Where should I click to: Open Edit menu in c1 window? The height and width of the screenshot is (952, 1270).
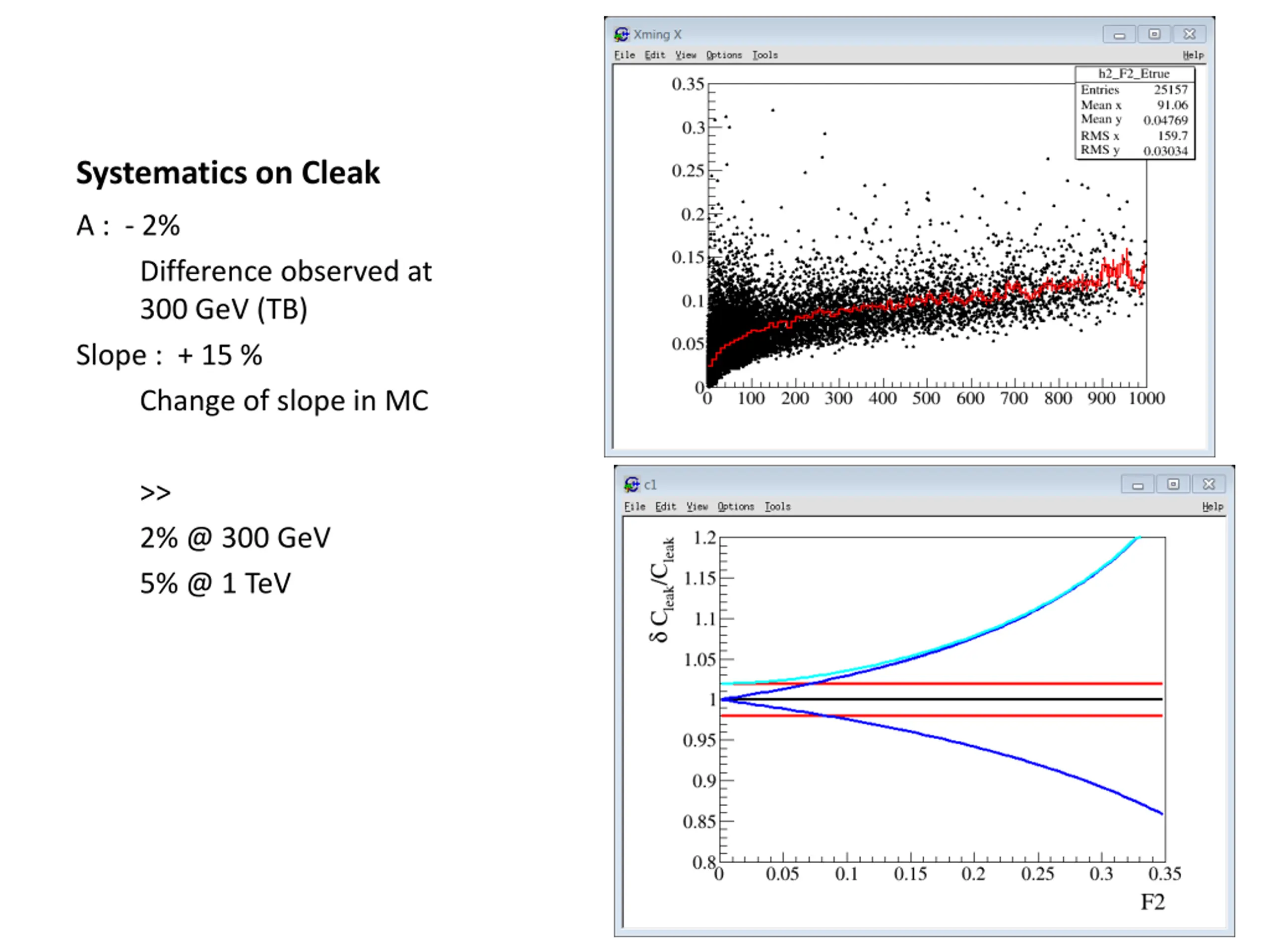click(665, 507)
